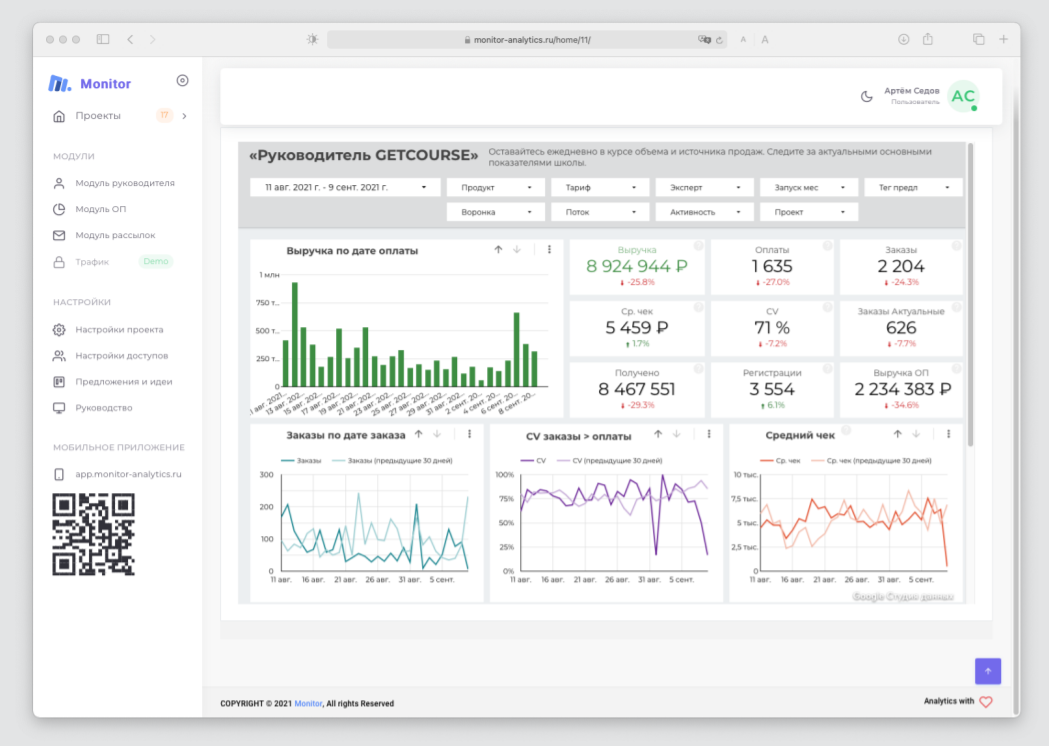Toggle dark mode moon icon
1049x746 pixels.
[x=866, y=96]
